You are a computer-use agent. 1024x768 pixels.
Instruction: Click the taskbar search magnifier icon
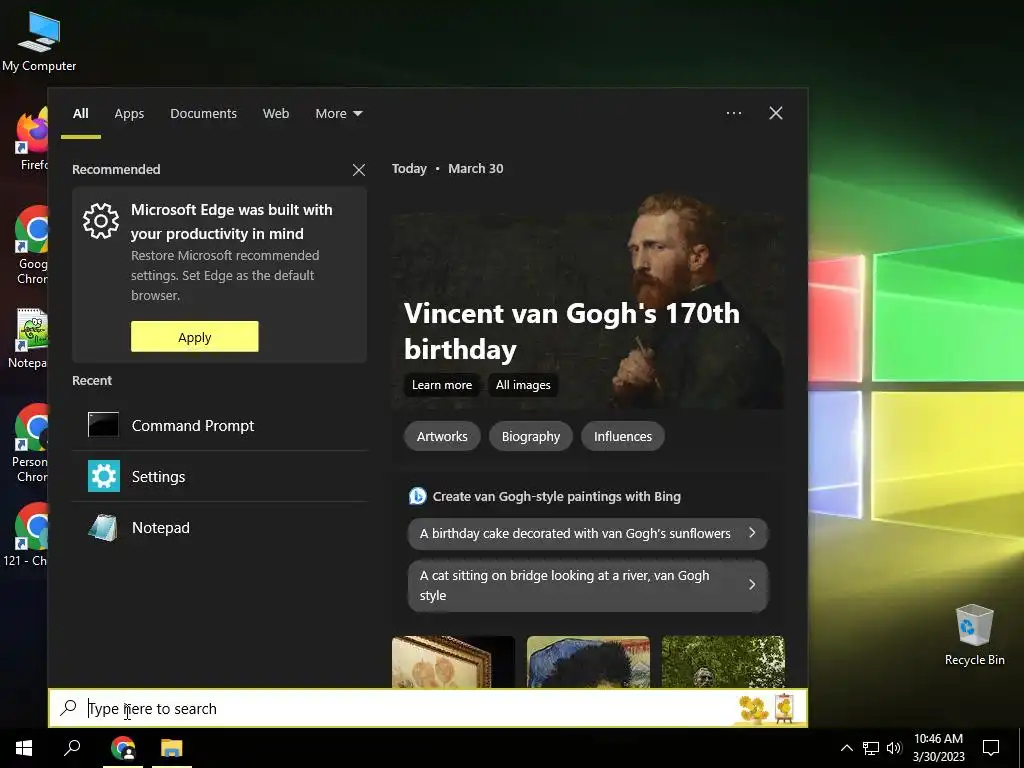[72, 748]
